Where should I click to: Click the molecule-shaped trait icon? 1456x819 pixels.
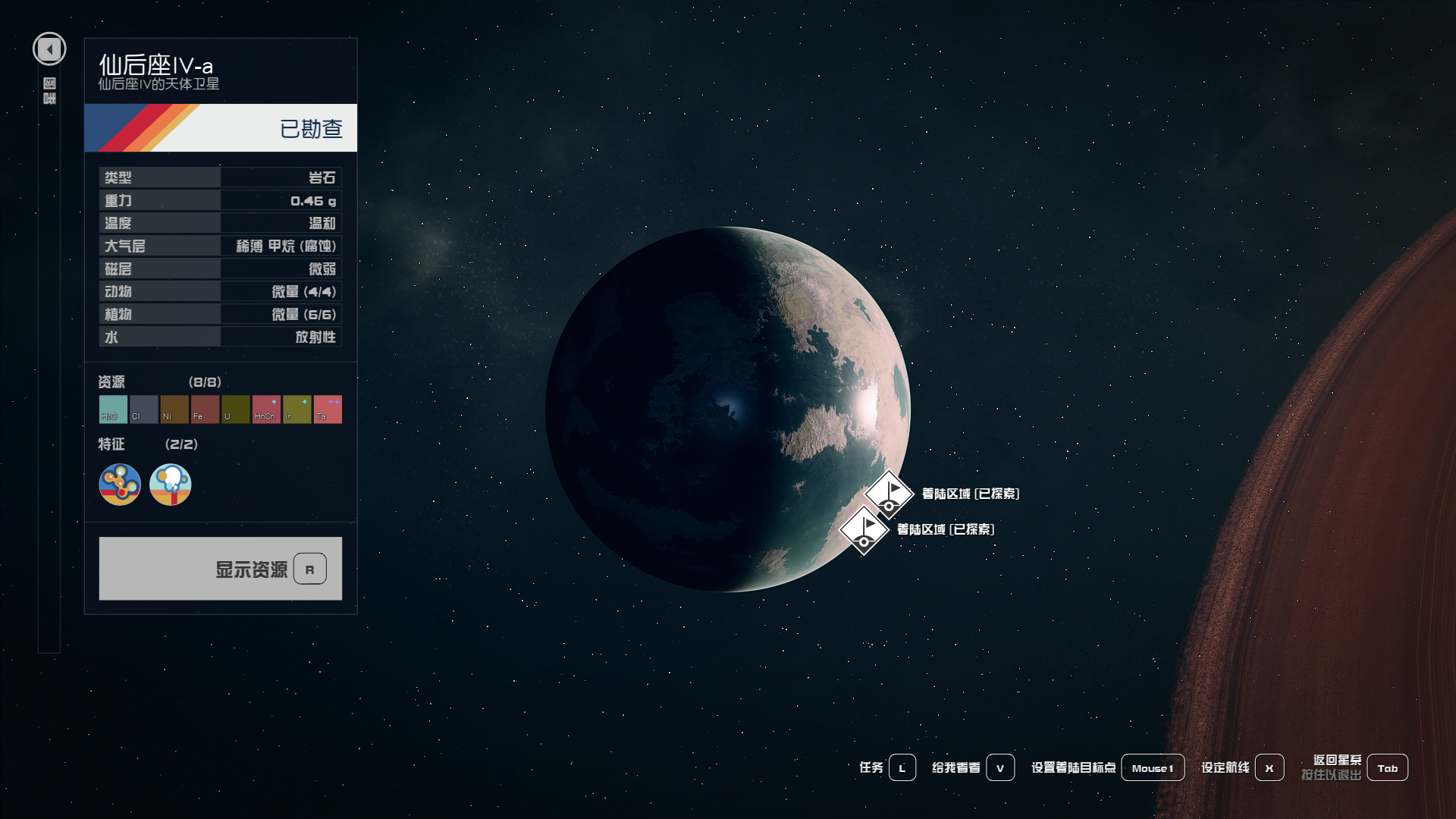[120, 485]
